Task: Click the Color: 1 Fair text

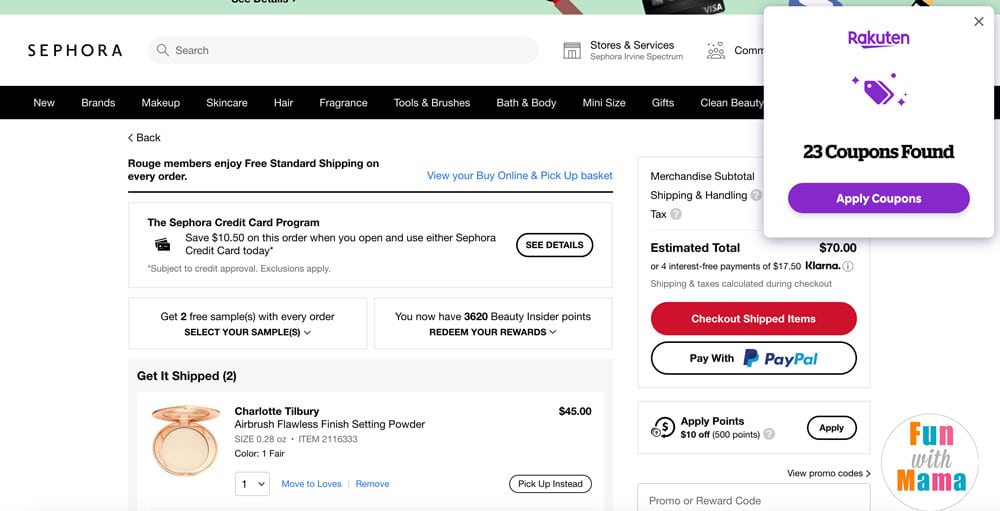Action: 260,454
